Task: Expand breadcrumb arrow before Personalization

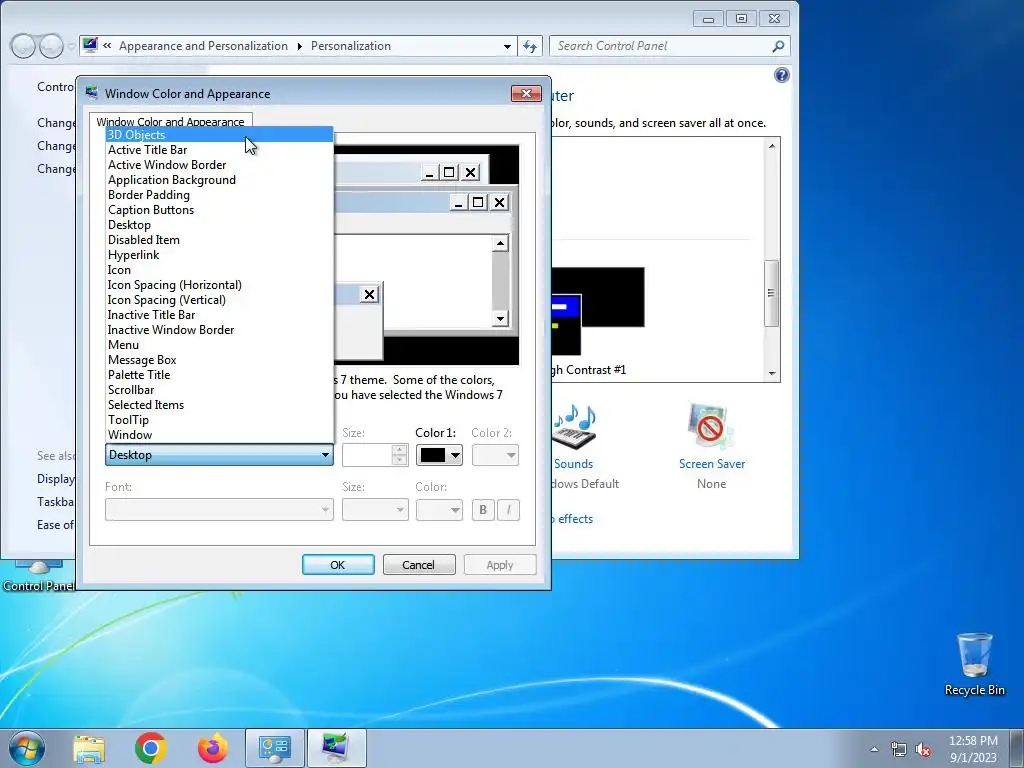Action: [x=300, y=46]
